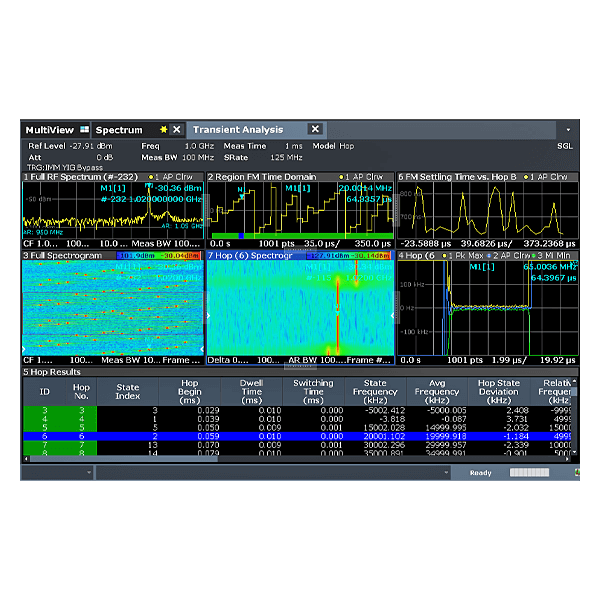Click the Hop State Deviation (kHz) header
This screenshot has height=600, width=600.
[x=499, y=391]
